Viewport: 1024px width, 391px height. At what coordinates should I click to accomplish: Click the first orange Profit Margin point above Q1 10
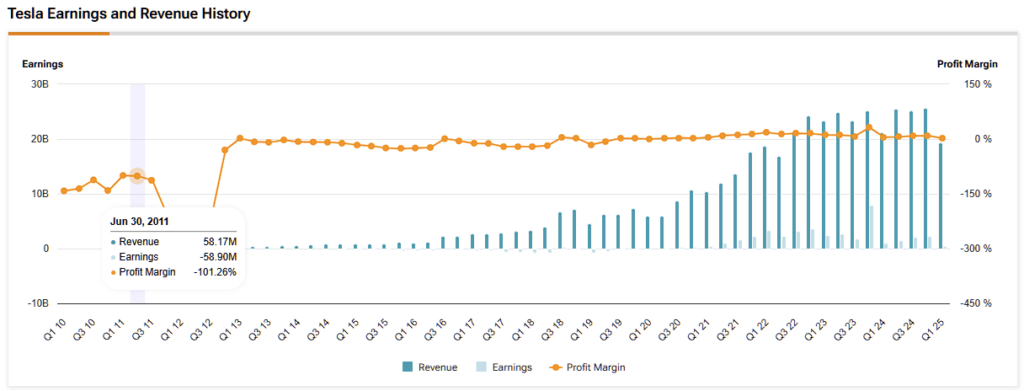pyautogui.click(x=64, y=191)
